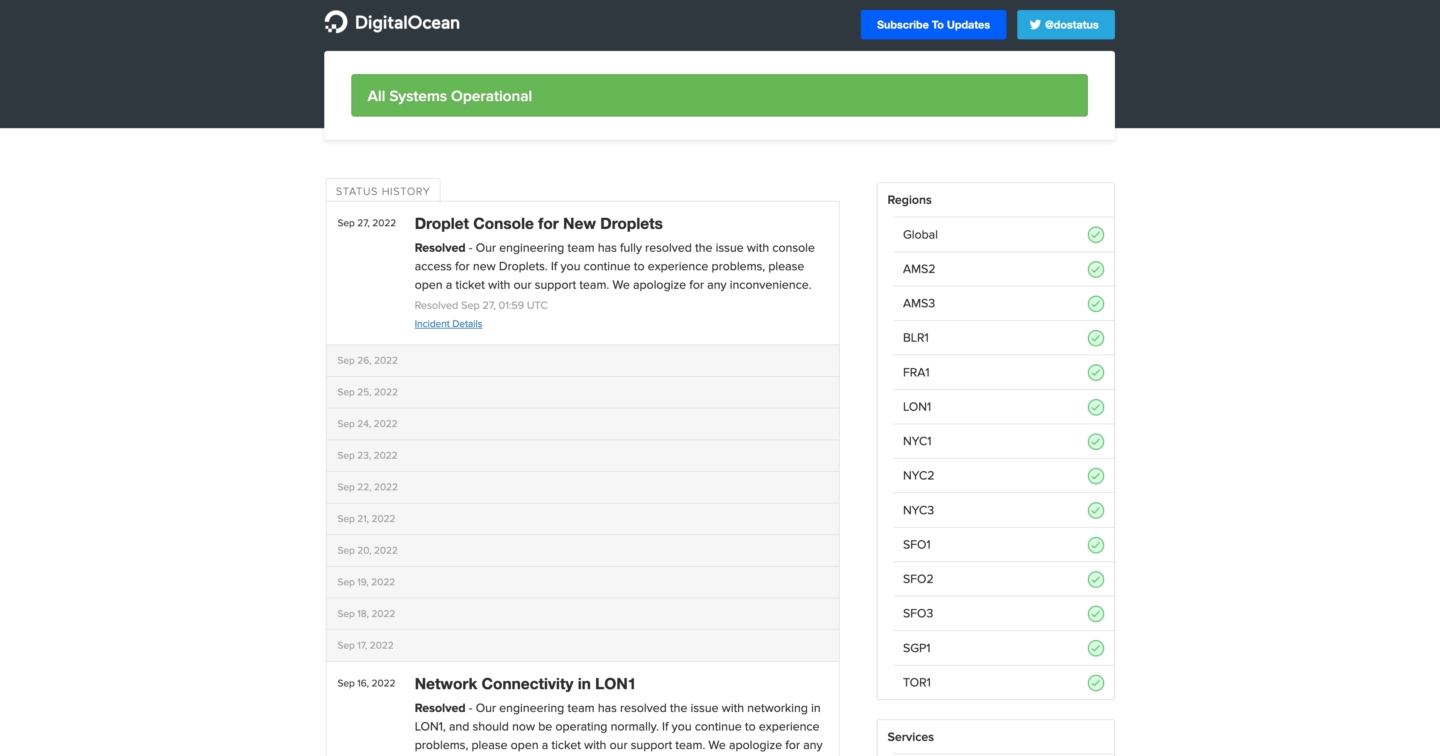Image resolution: width=1440 pixels, height=756 pixels.
Task: Click the SFO2 region label
Action: click(918, 580)
